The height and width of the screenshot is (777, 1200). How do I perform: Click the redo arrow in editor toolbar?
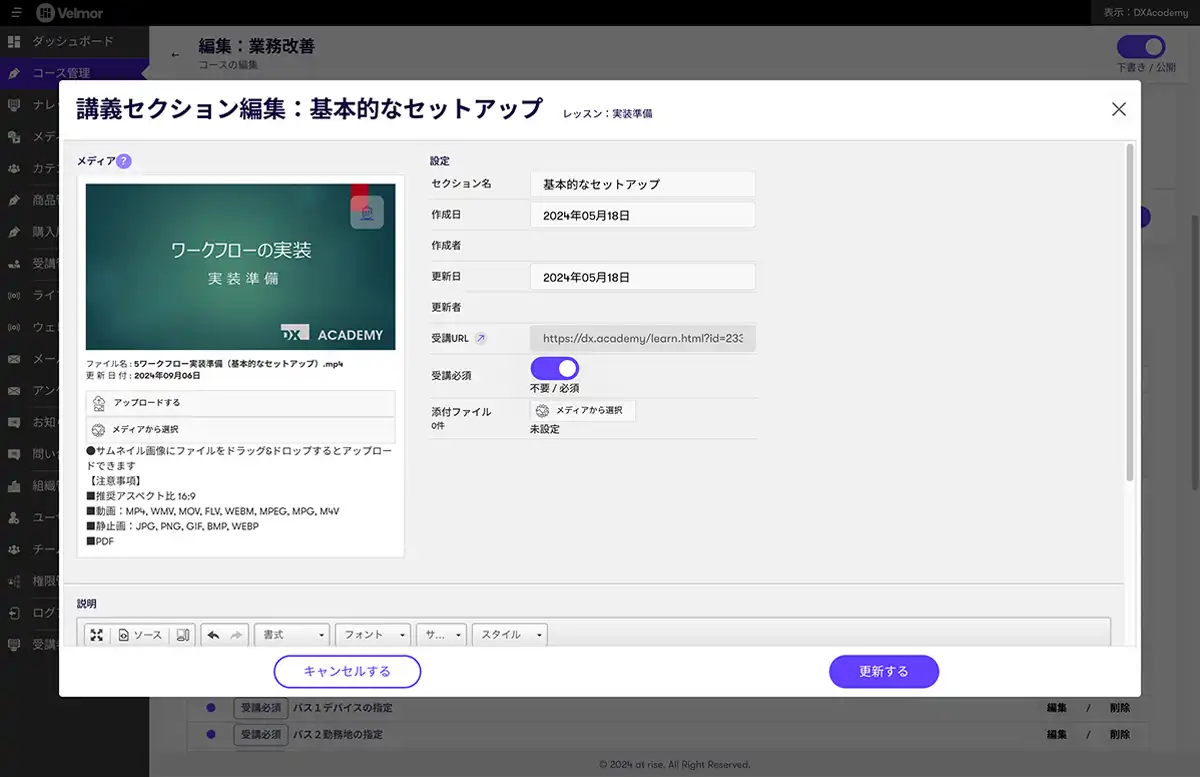coord(236,635)
